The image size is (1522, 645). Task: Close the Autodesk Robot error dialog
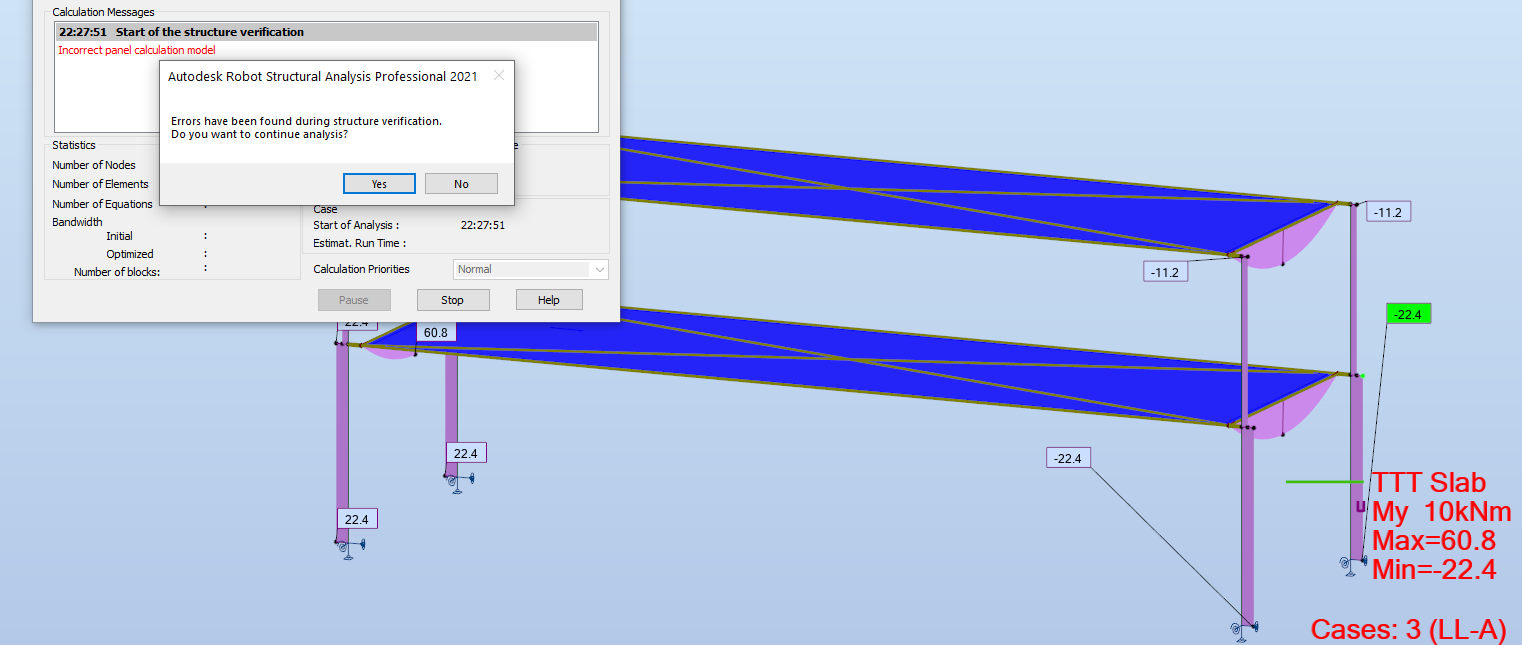coord(499,76)
